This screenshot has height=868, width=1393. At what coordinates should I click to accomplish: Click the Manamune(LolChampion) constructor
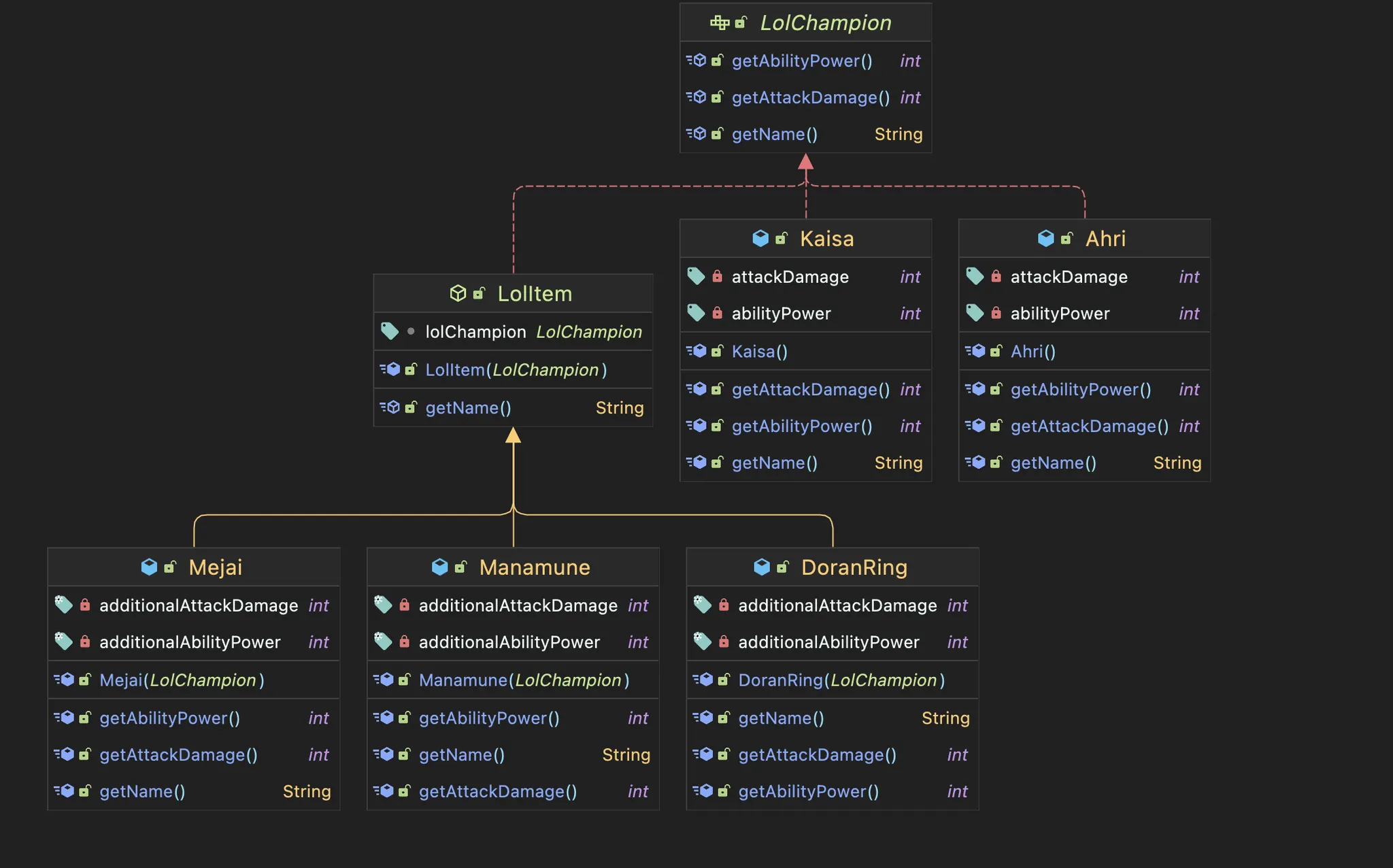[524, 680]
